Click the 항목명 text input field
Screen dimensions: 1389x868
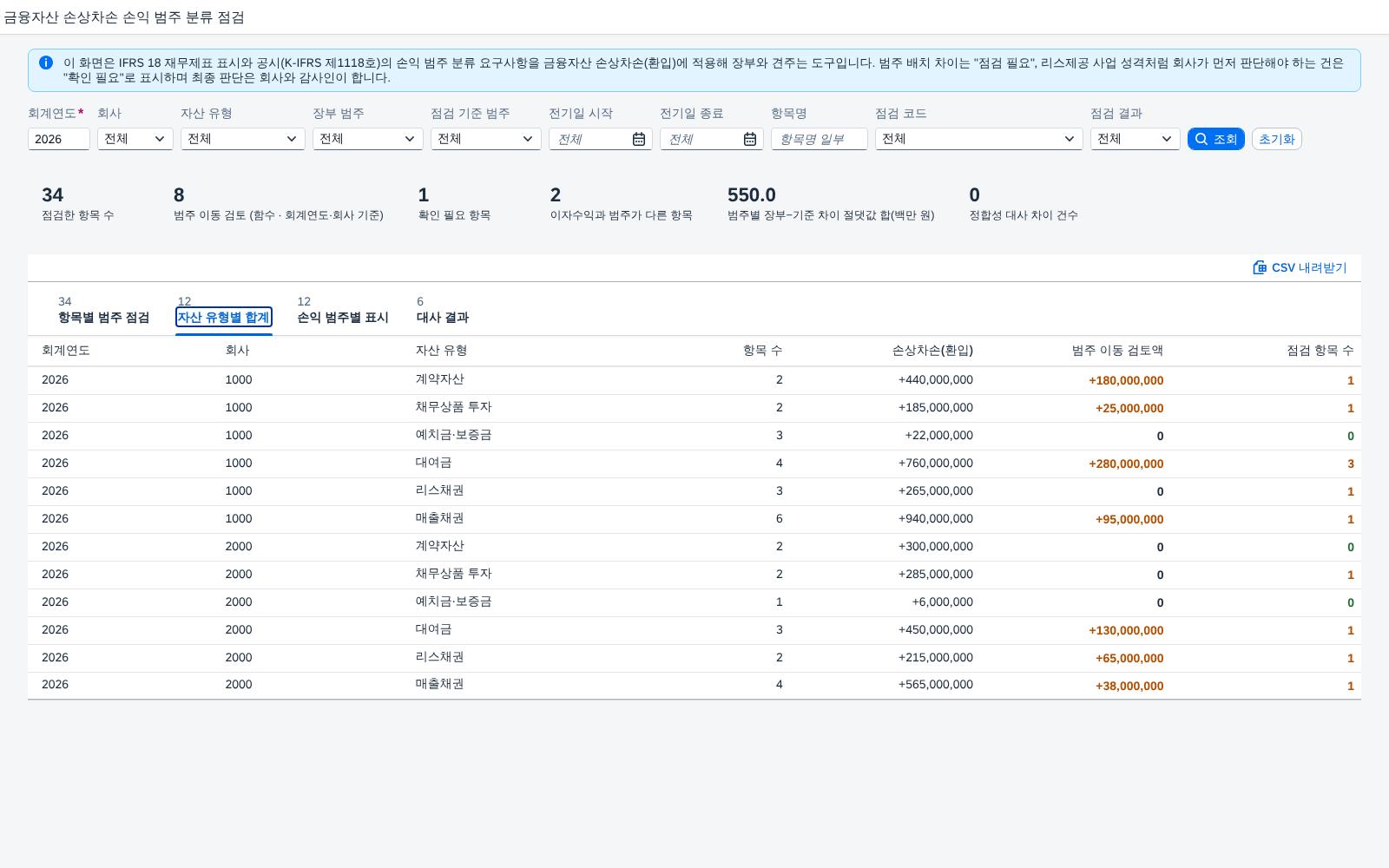click(820, 139)
